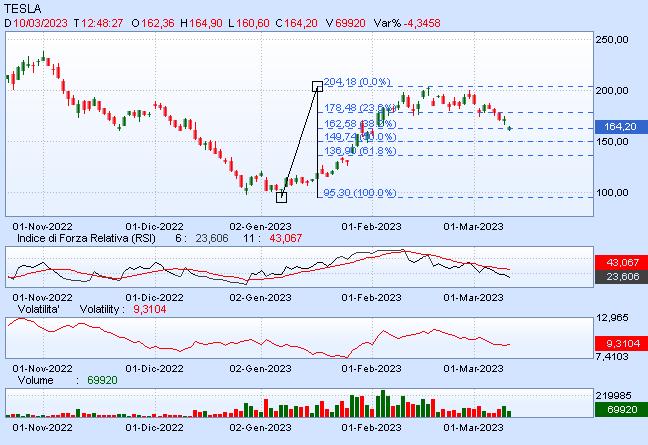Click Fibonacci level 204,18 (0,0%) label
Viewport: 648px width, 445px height.
coord(357,82)
